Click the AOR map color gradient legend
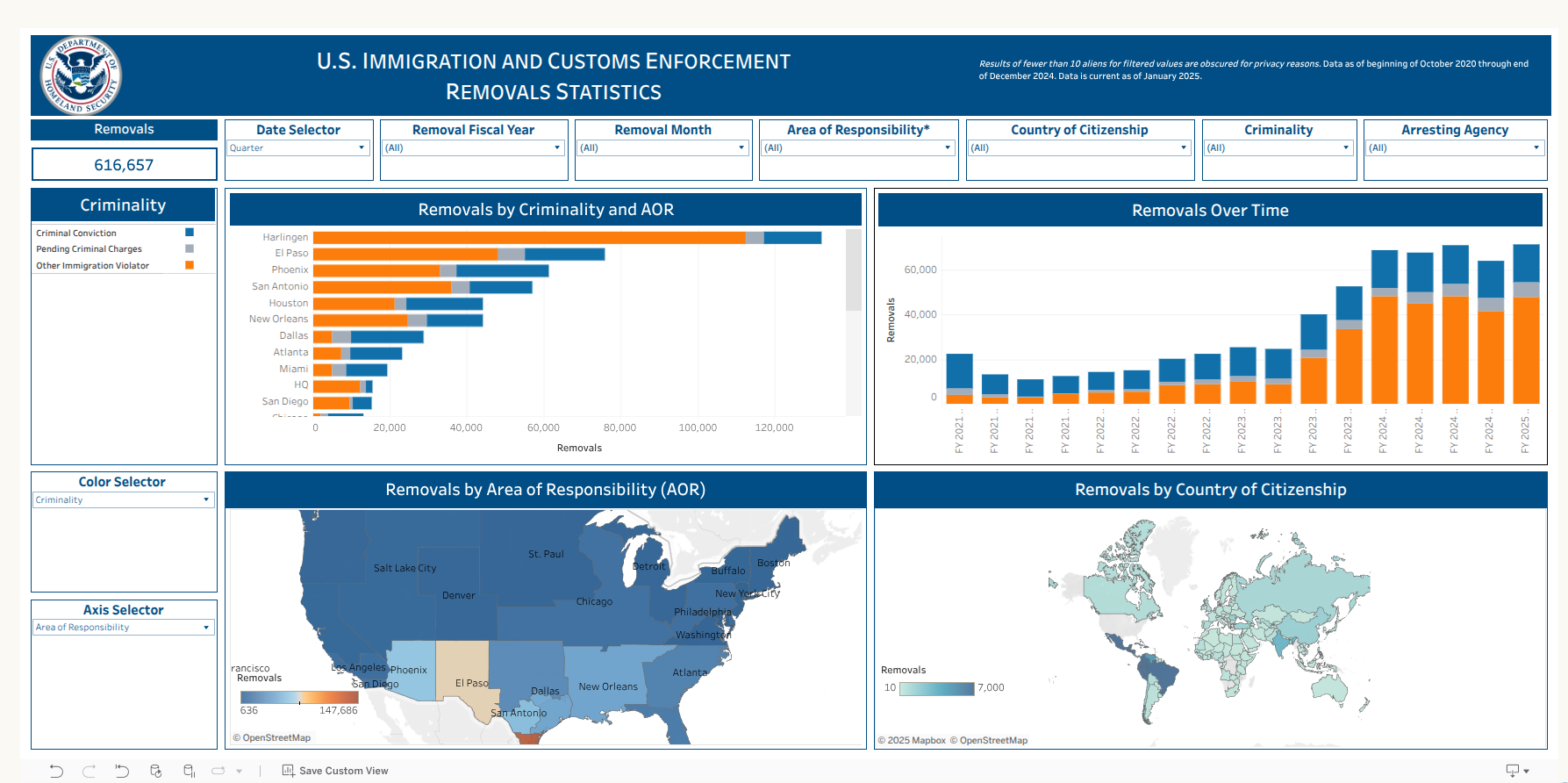This screenshot has height=783, width=1568. tap(299, 698)
